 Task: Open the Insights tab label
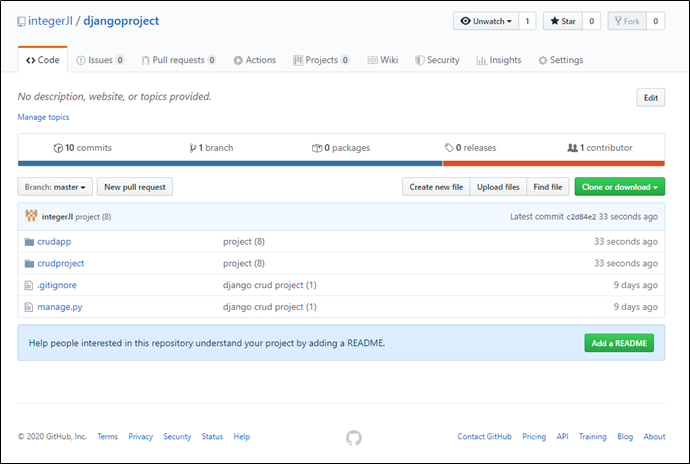[505, 60]
